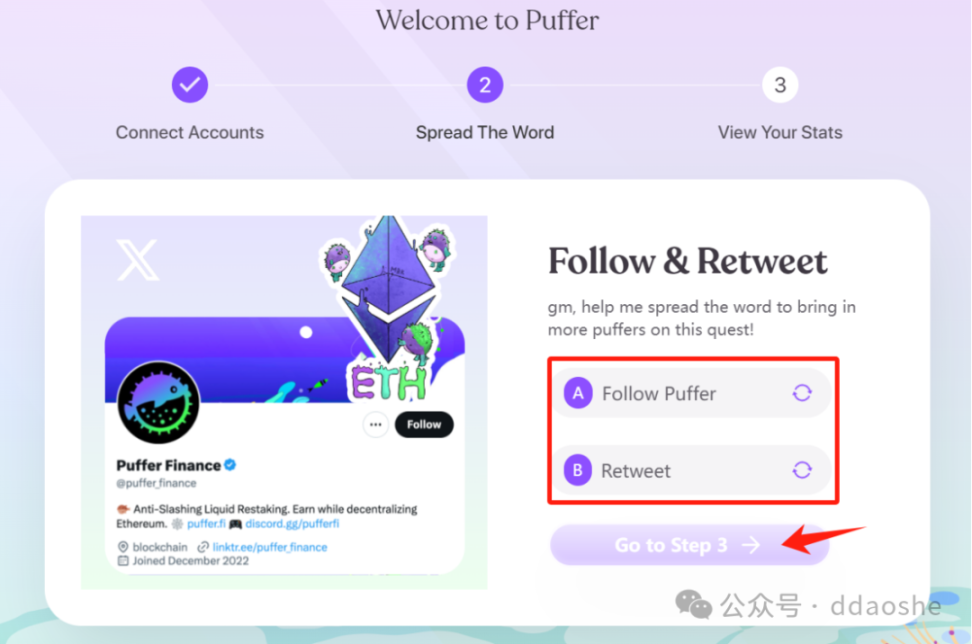The image size is (972, 644).
Task: Open the discord.gg/pufferfi link
Action: coord(292,524)
